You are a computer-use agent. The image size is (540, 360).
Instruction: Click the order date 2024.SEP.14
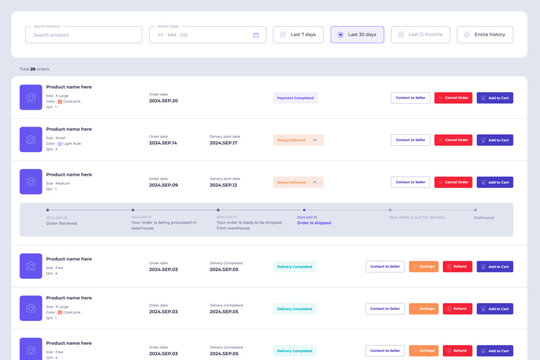tap(163, 143)
